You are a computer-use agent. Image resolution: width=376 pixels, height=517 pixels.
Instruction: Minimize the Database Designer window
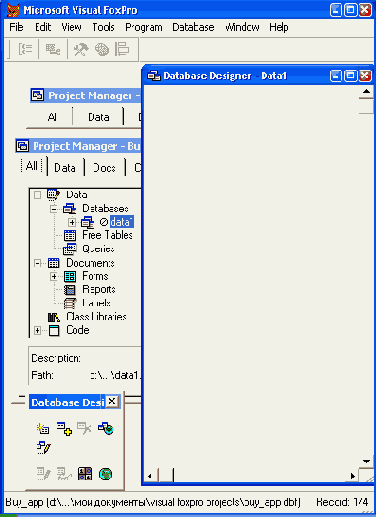pos(336,76)
